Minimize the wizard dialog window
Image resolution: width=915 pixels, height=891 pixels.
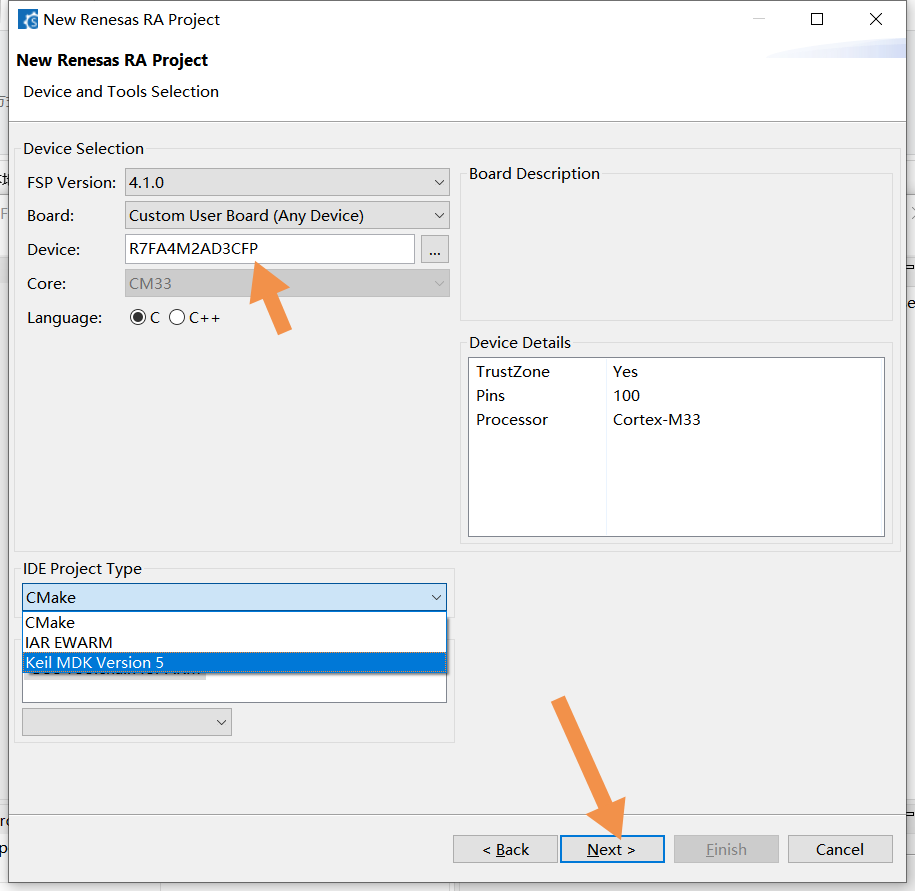759,19
